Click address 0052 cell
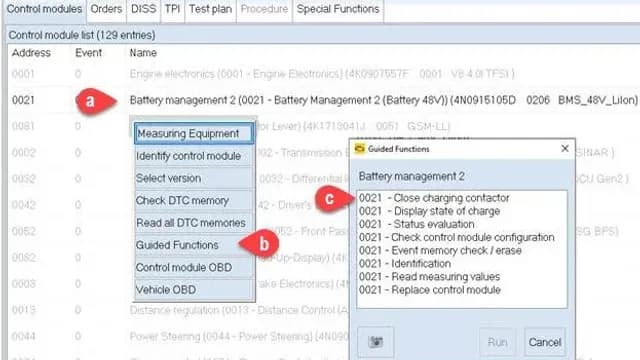The width and height of the screenshot is (640, 360). click(23, 231)
